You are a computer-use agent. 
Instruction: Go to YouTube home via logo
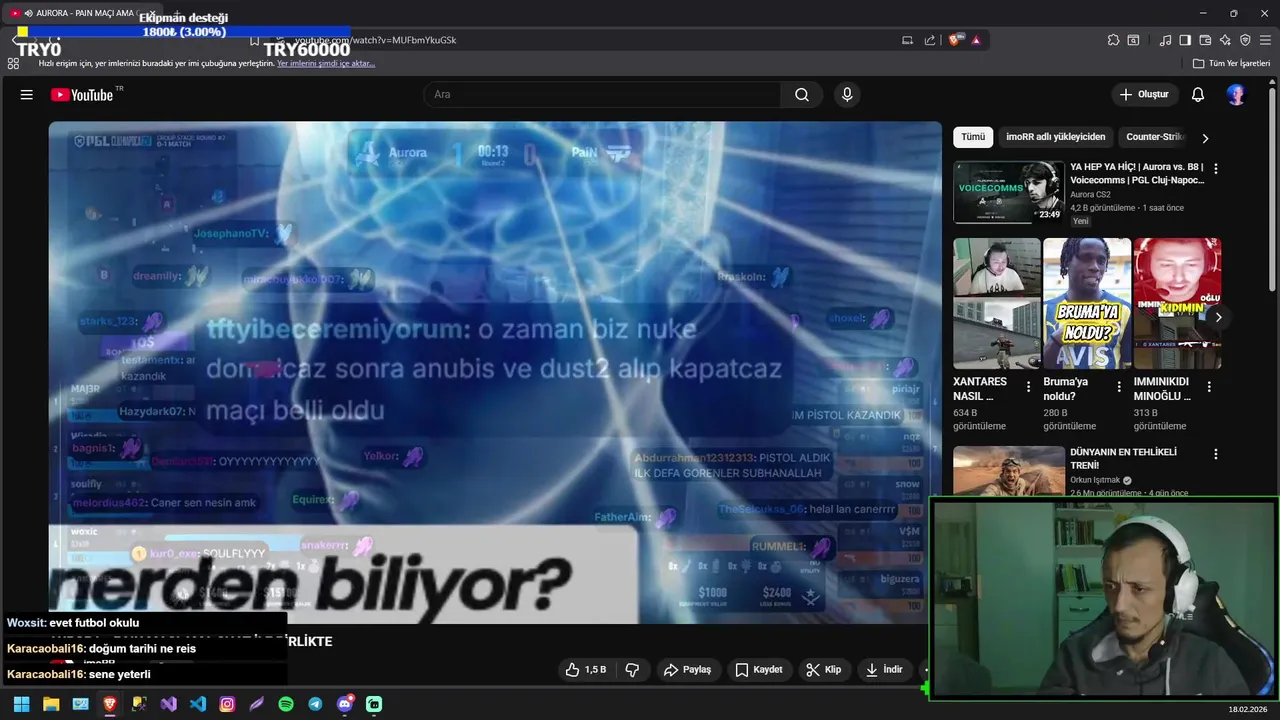[83, 95]
